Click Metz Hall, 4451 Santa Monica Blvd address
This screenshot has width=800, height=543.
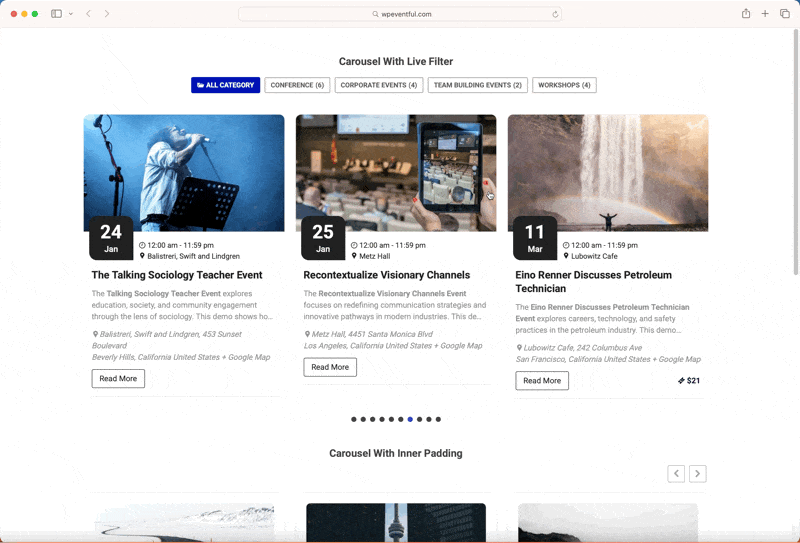click(x=372, y=334)
